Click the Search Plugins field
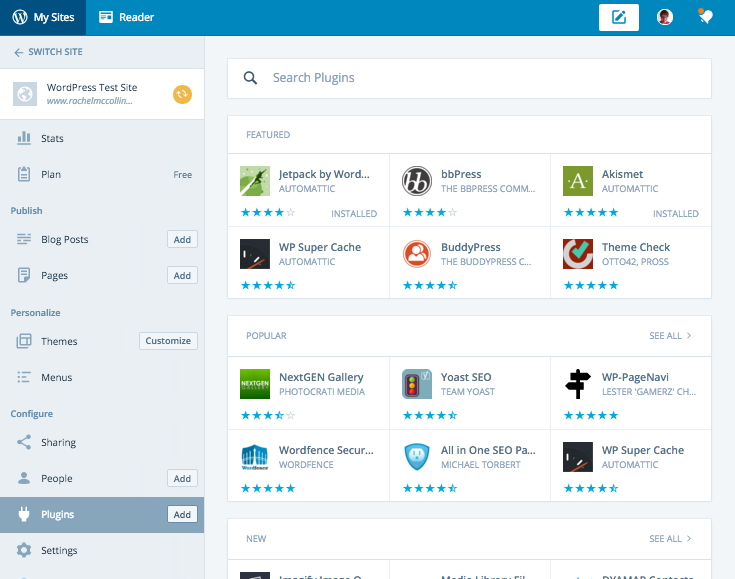This screenshot has width=735, height=579. tap(469, 78)
